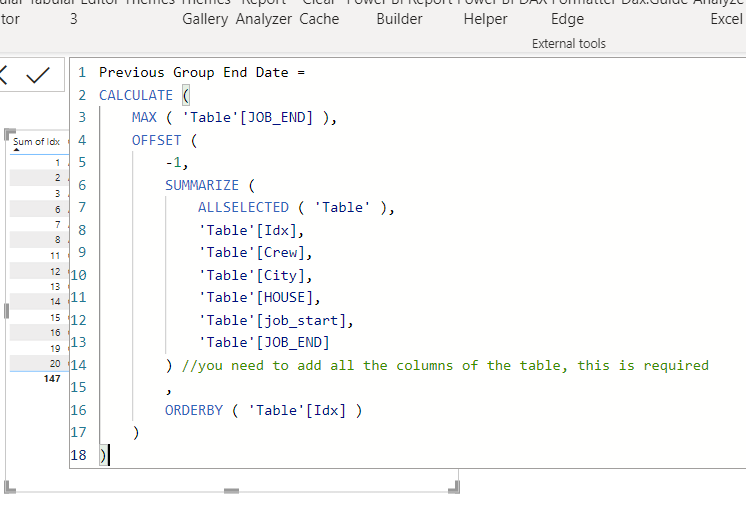Image resolution: width=746 pixels, height=510 pixels.
Task: Click the green comment text on line 14
Action: (445, 365)
